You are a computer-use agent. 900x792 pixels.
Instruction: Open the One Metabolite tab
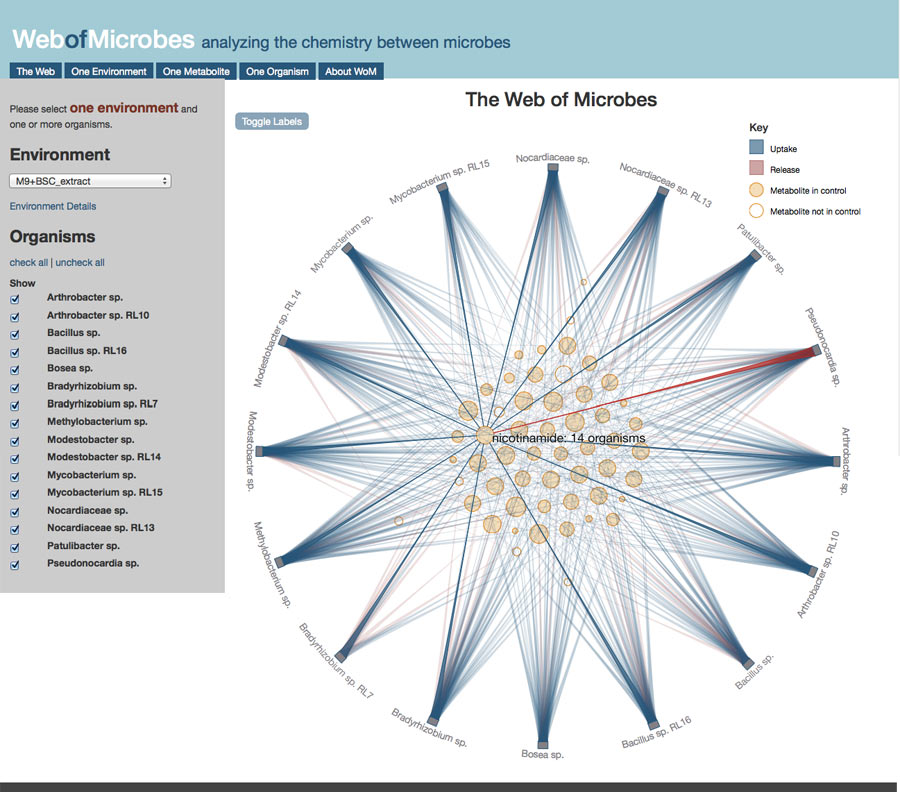click(197, 71)
